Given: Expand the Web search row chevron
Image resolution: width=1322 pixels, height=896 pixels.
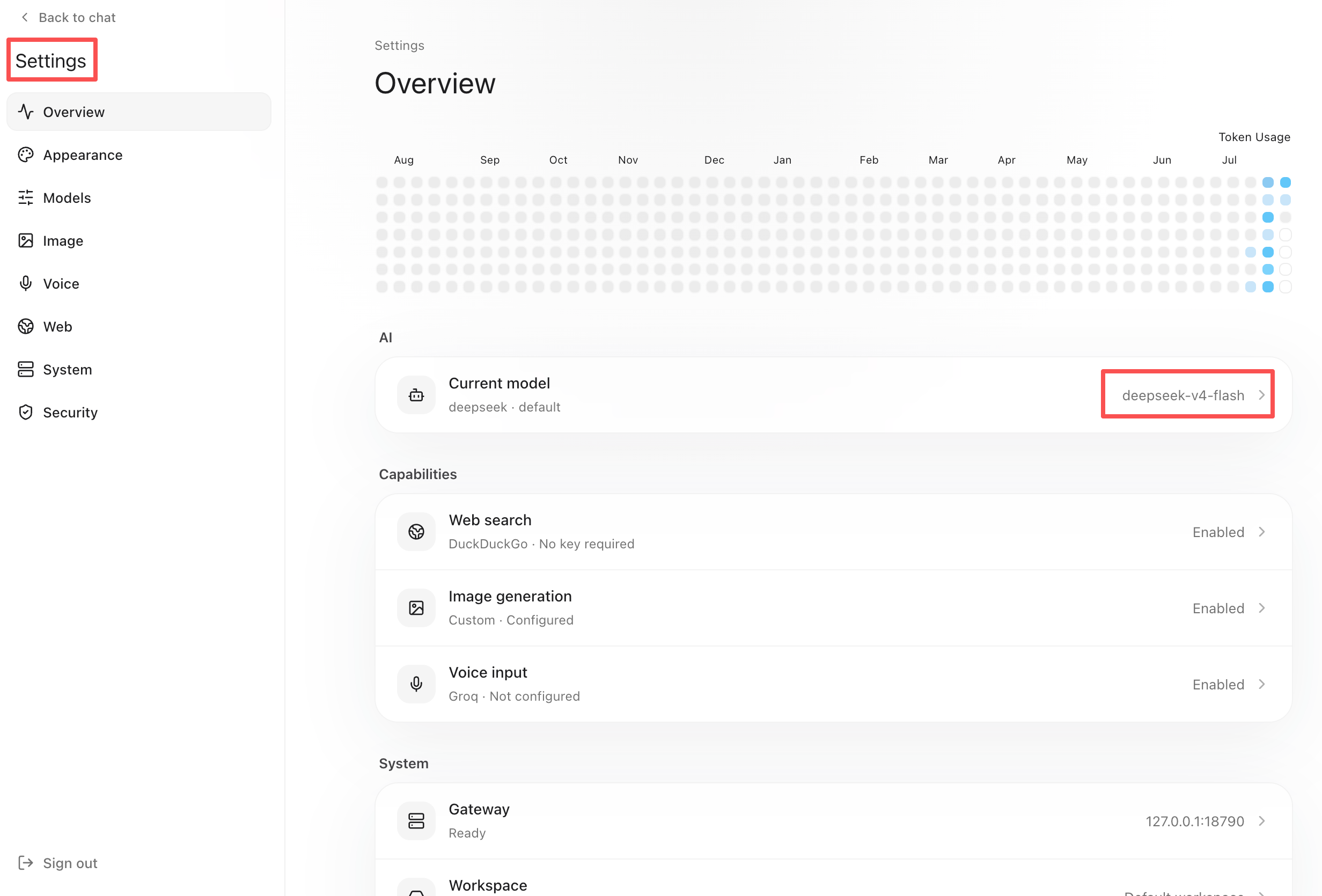Looking at the screenshot, I should 1261,531.
